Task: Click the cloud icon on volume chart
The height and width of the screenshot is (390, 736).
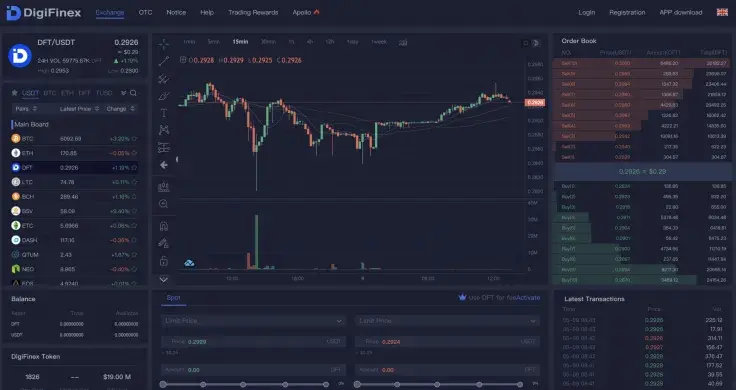Action: (189, 263)
